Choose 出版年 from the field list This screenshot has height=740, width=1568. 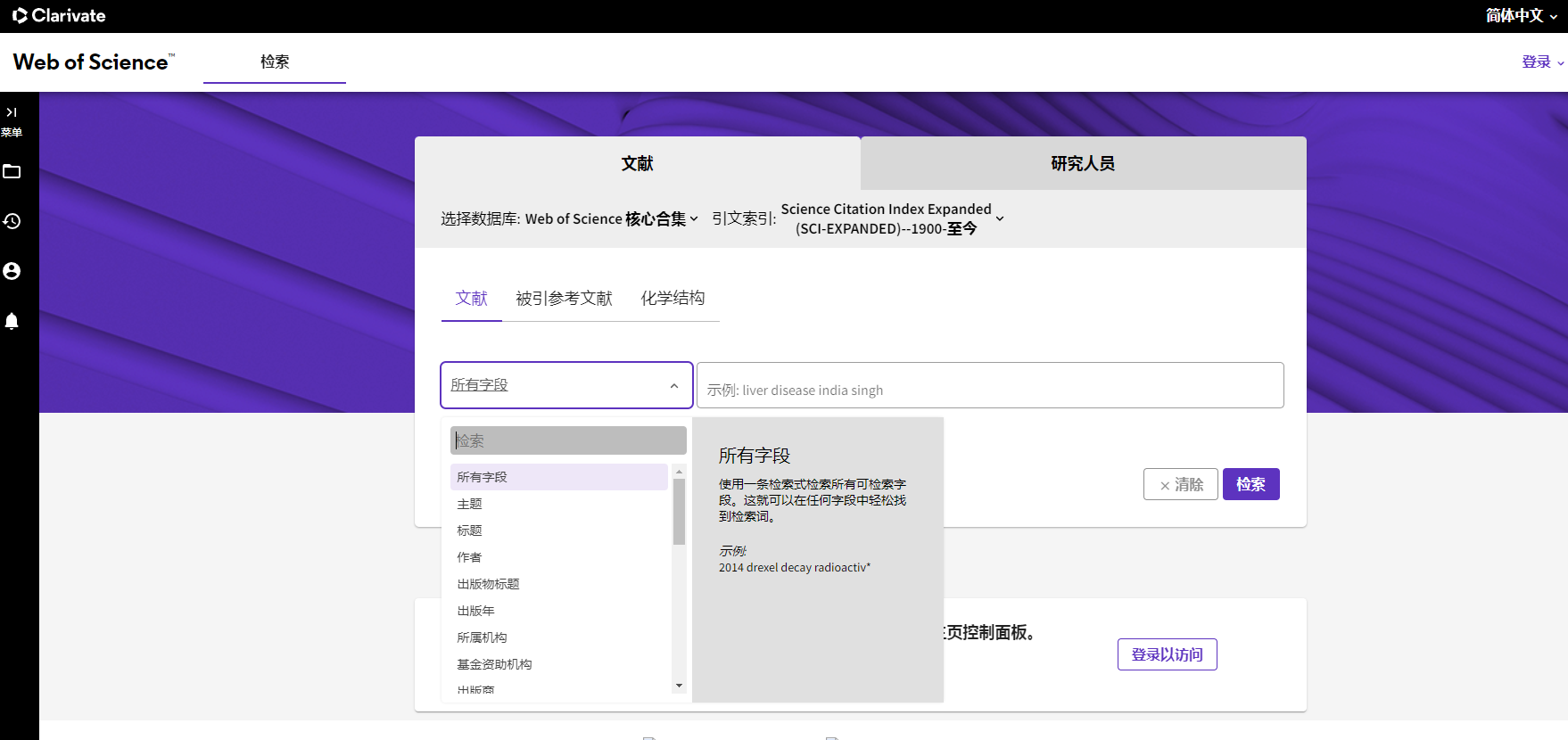tap(559, 611)
